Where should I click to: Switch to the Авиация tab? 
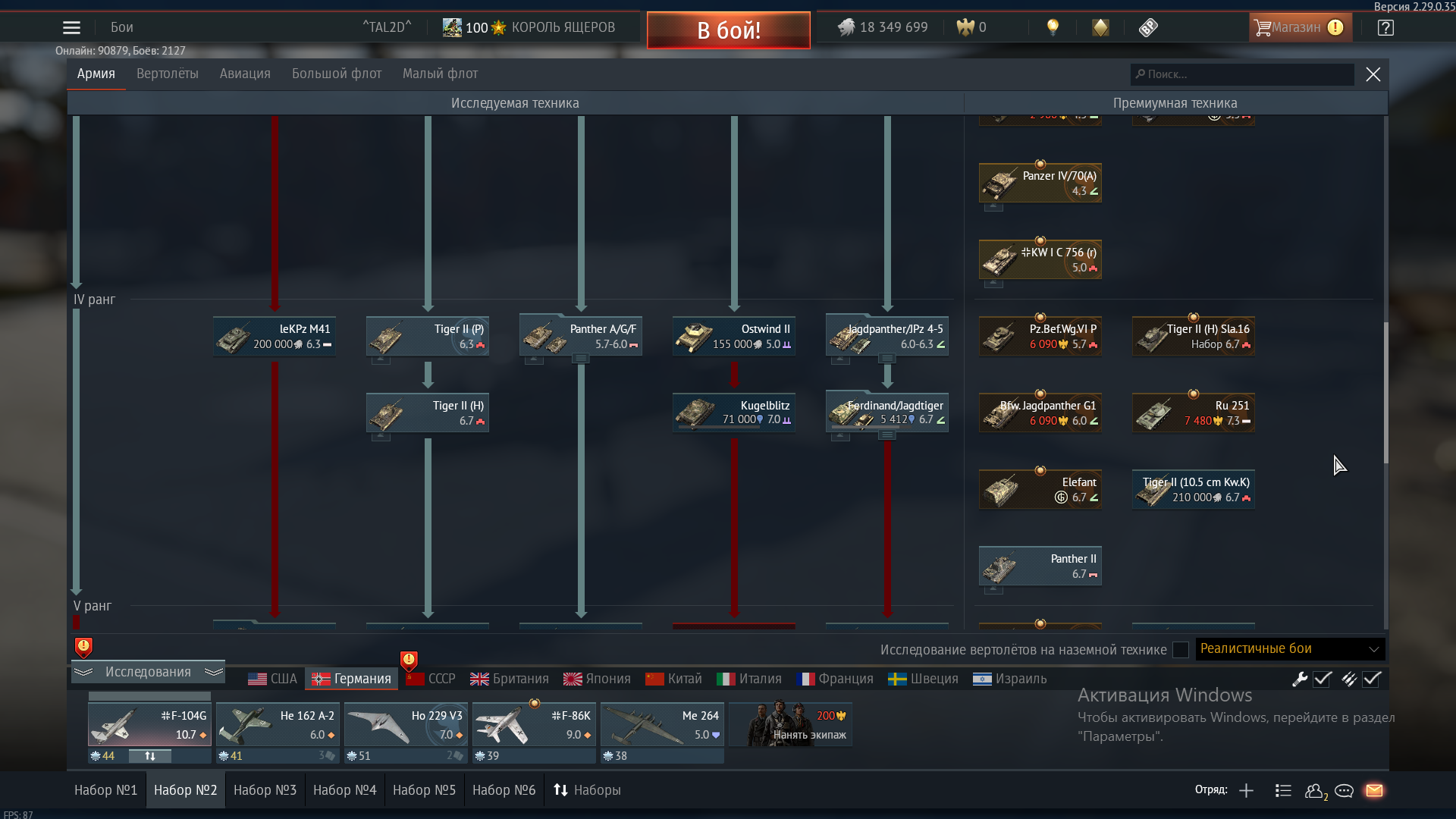coord(245,74)
